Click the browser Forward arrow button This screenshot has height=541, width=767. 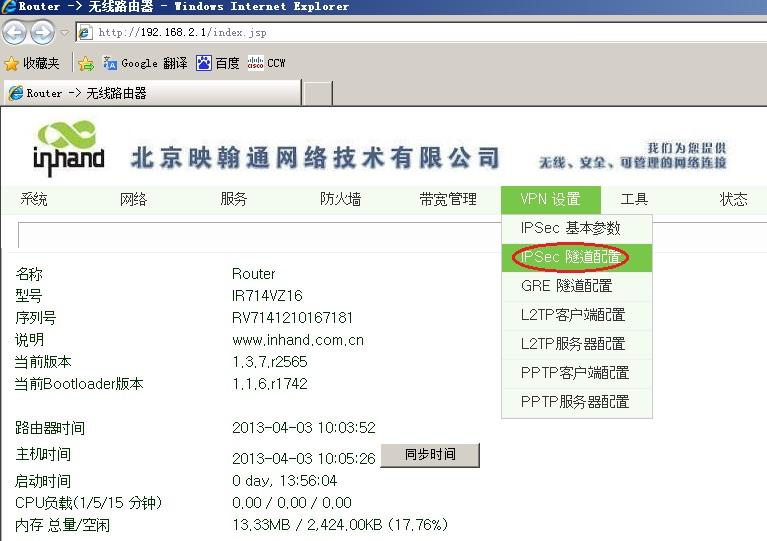[43, 32]
